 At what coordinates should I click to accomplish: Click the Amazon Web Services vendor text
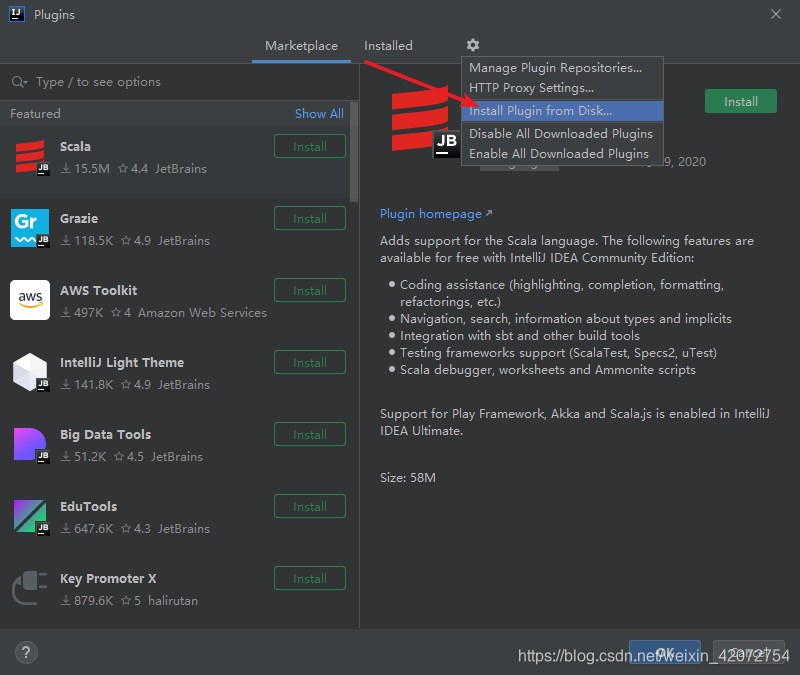[x=203, y=312]
